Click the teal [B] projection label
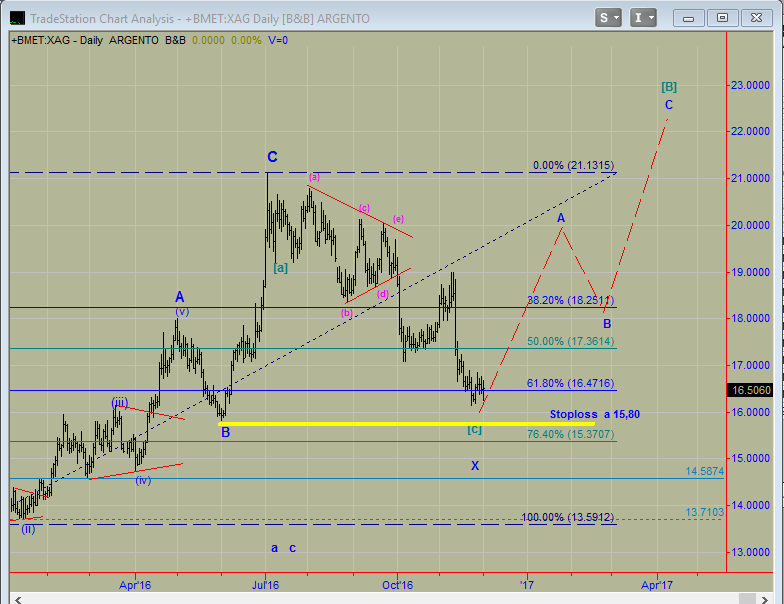 pos(669,86)
